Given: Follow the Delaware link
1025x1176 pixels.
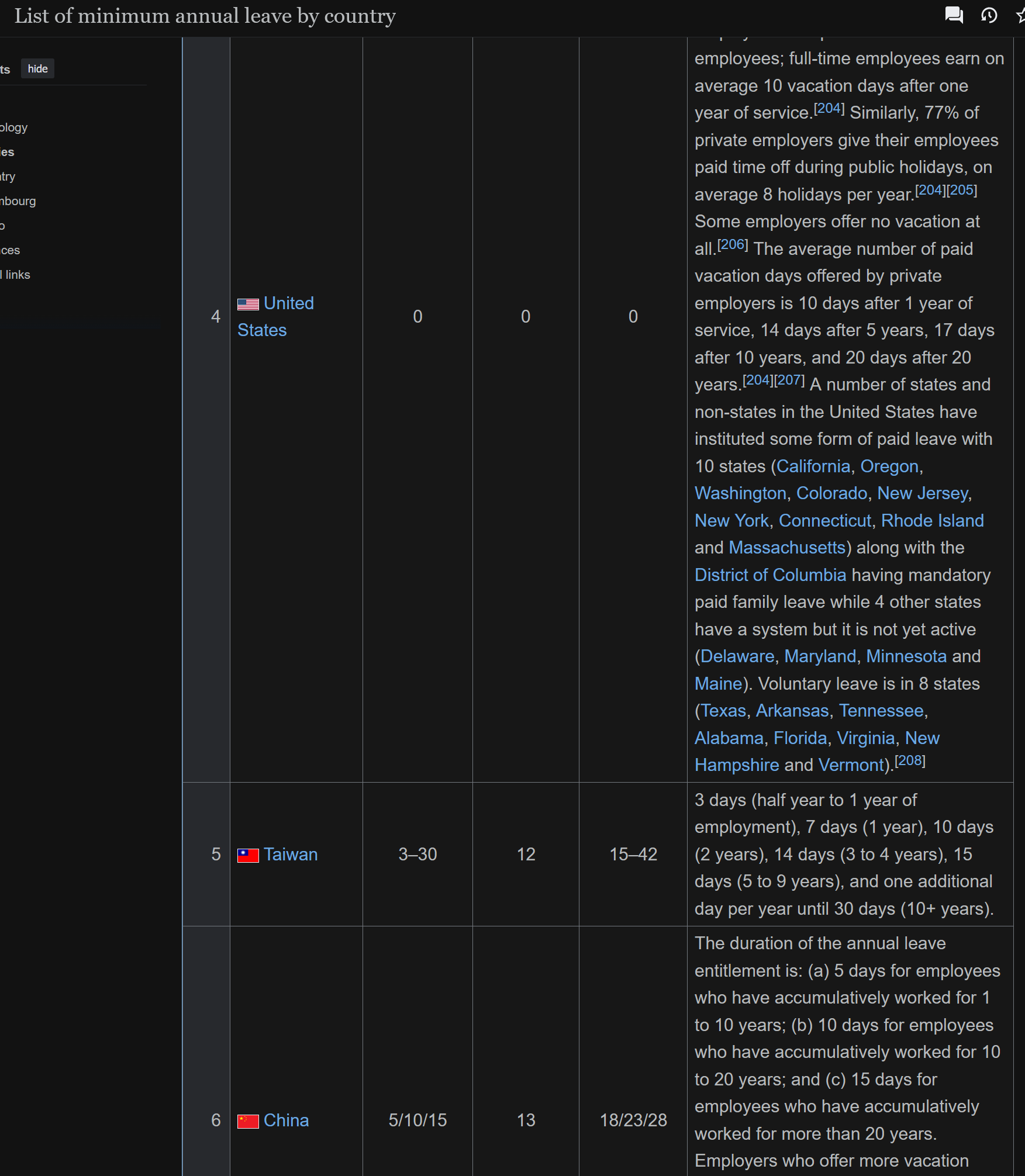Looking at the screenshot, I should coord(737,656).
